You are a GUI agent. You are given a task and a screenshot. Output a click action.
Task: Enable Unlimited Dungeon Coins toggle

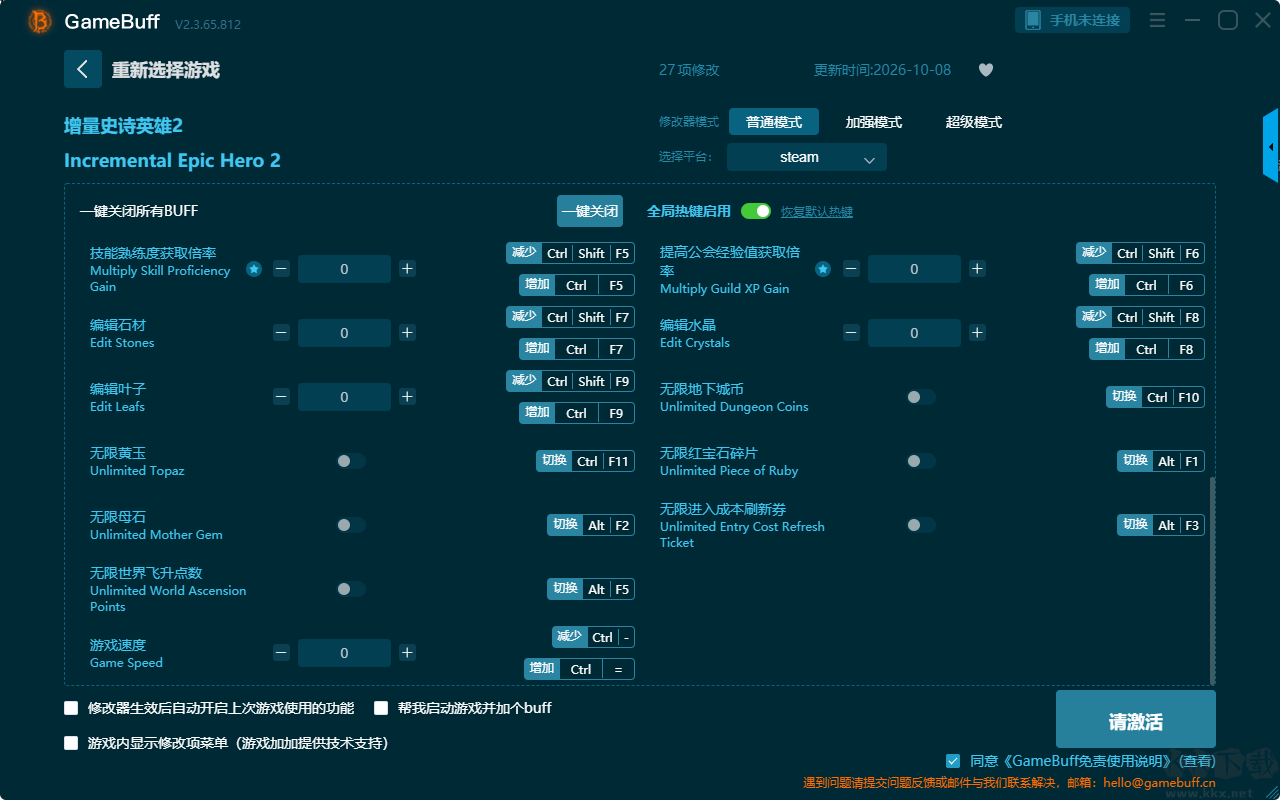pos(921,397)
